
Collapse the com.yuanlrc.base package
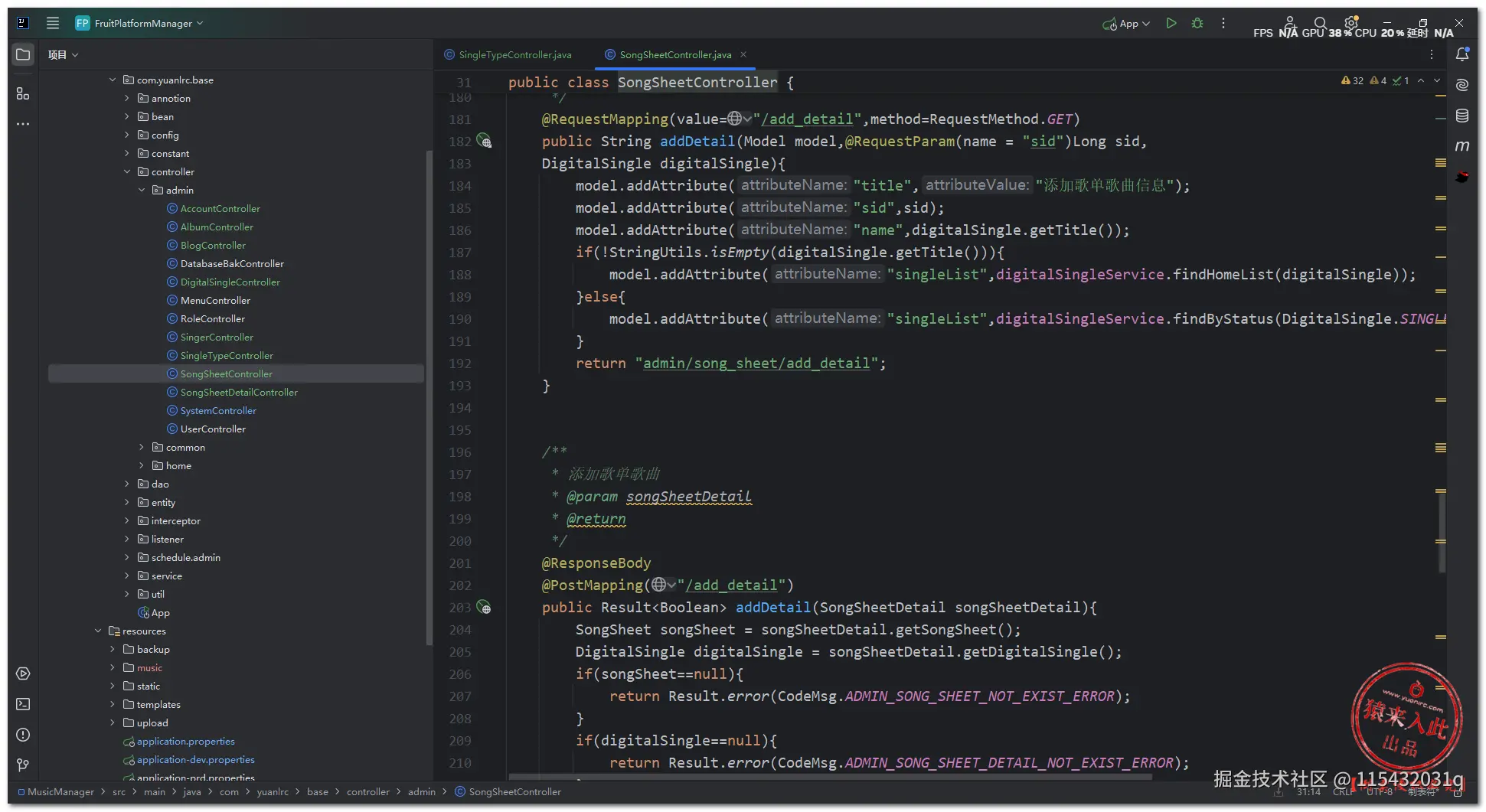(x=113, y=80)
